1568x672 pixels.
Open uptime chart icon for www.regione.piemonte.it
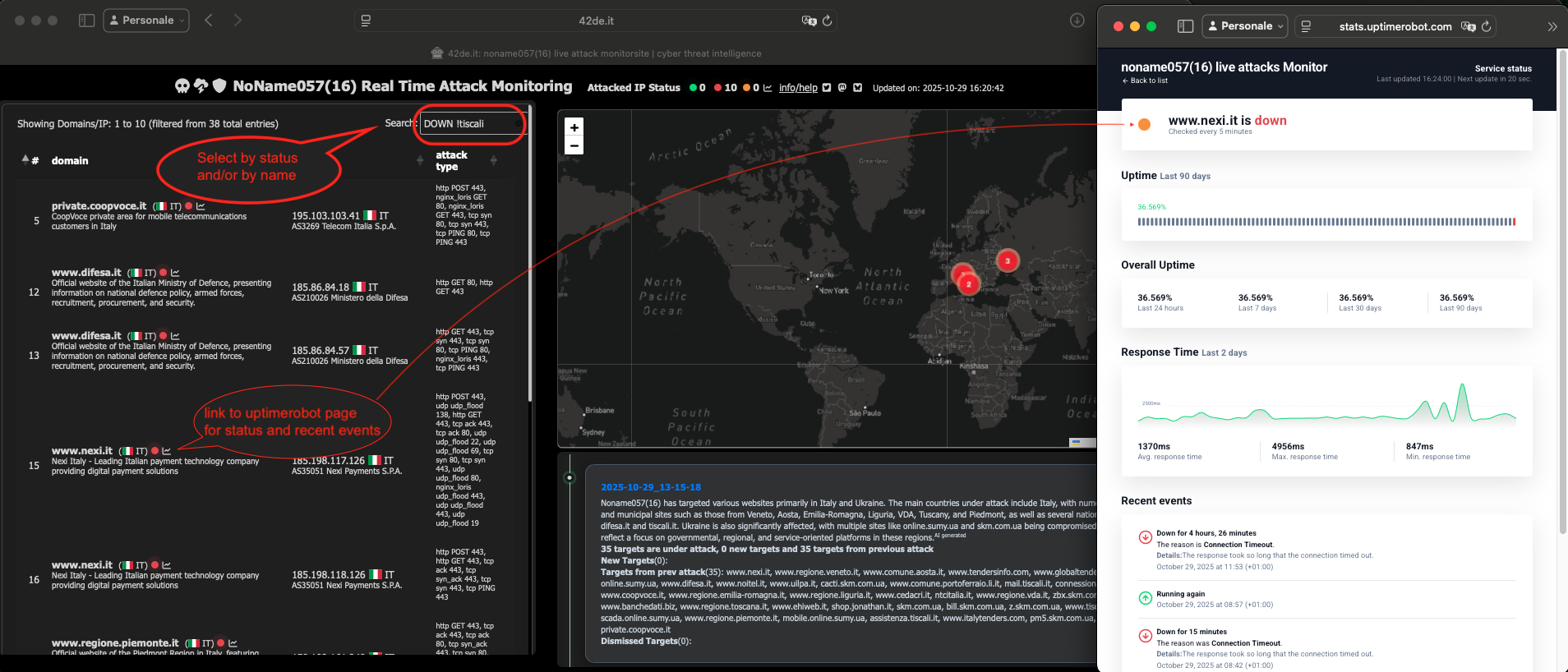pyautogui.click(x=233, y=643)
